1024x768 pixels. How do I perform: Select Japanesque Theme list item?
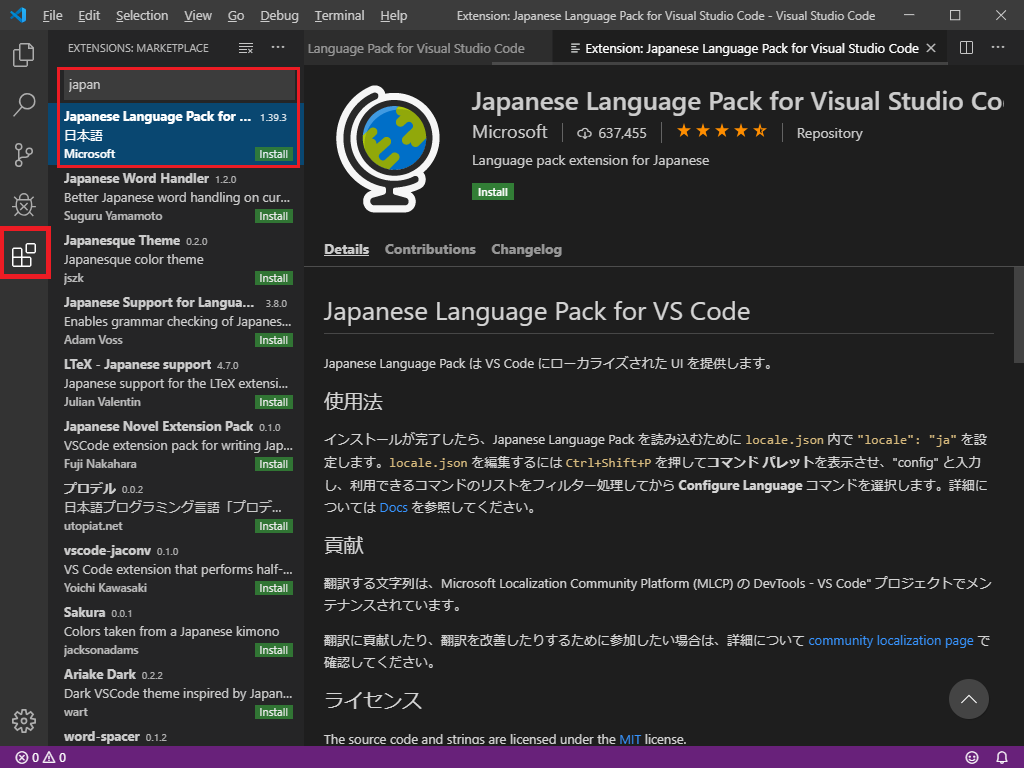tap(176, 259)
